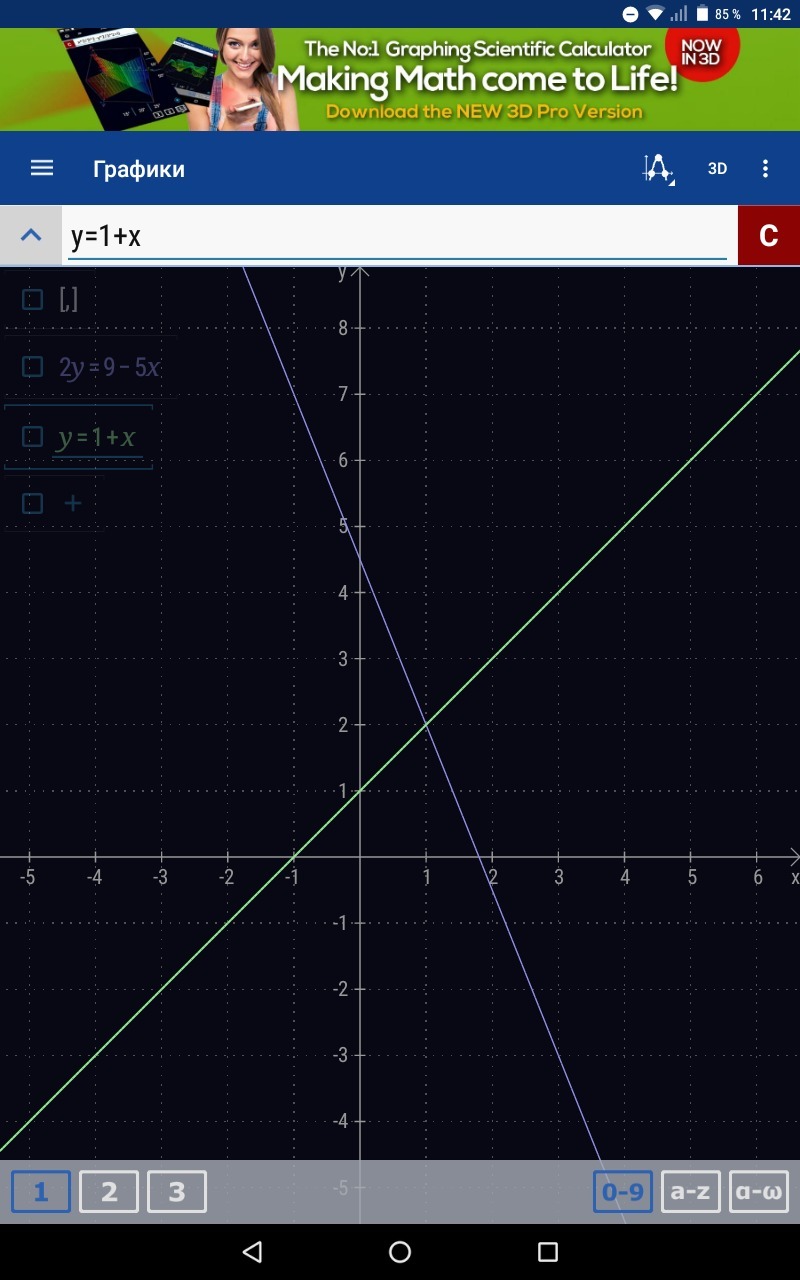Image resolution: width=800 pixels, height=1280 pixels.
Task: Toggle checkbox for y=1+x equation
Action: click(x=33, y=437)
